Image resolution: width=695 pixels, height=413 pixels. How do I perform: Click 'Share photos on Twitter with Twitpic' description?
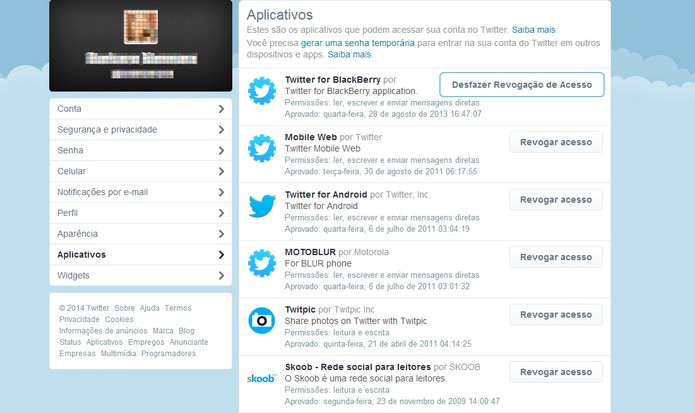[355, 321]
